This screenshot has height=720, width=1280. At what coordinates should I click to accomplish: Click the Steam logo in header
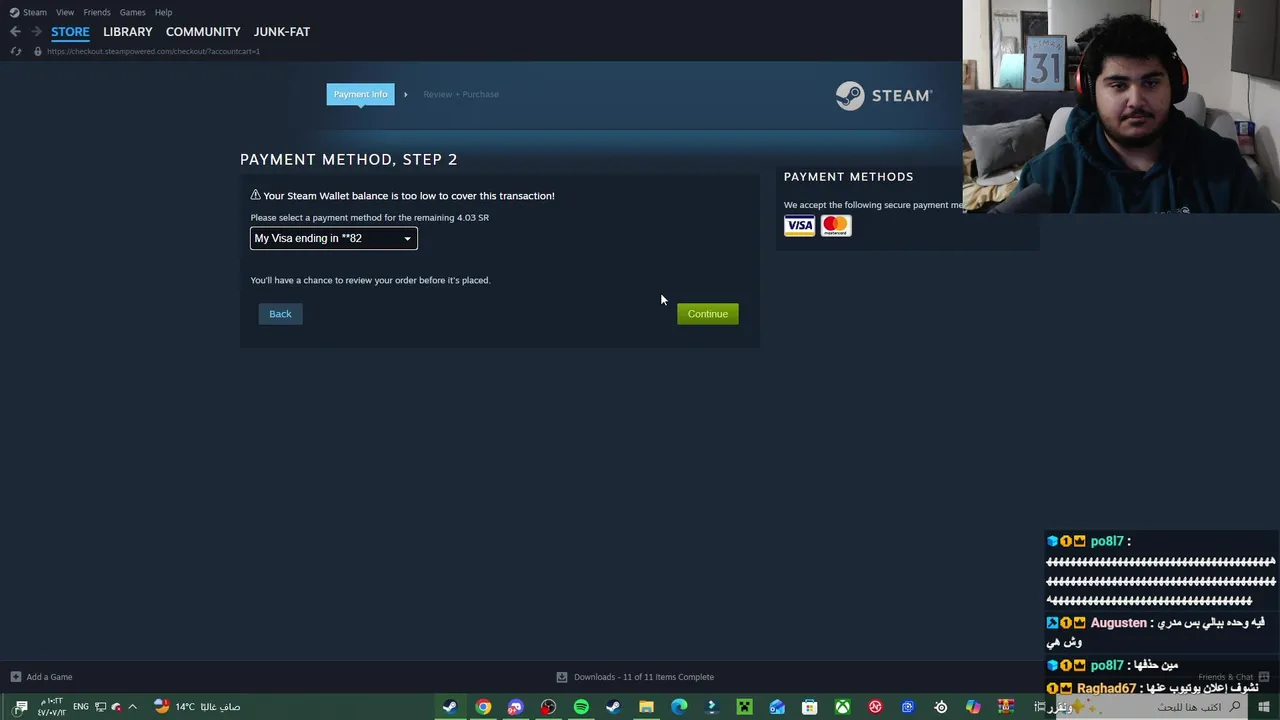point(884,95)
